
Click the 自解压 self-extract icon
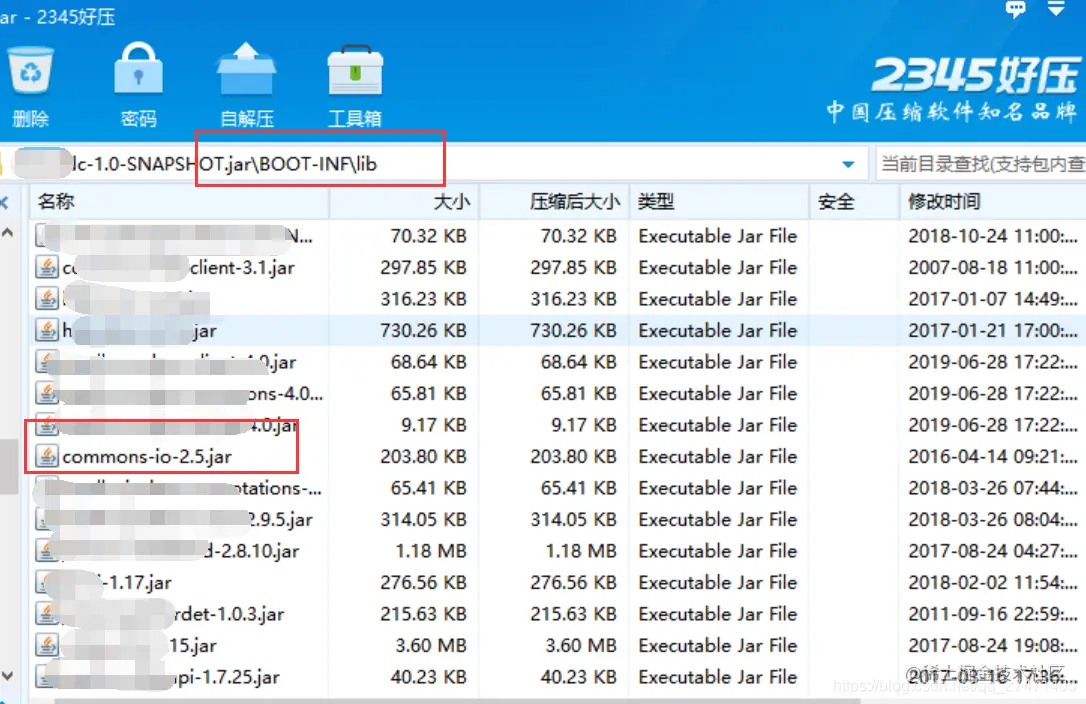click(247, 69)
